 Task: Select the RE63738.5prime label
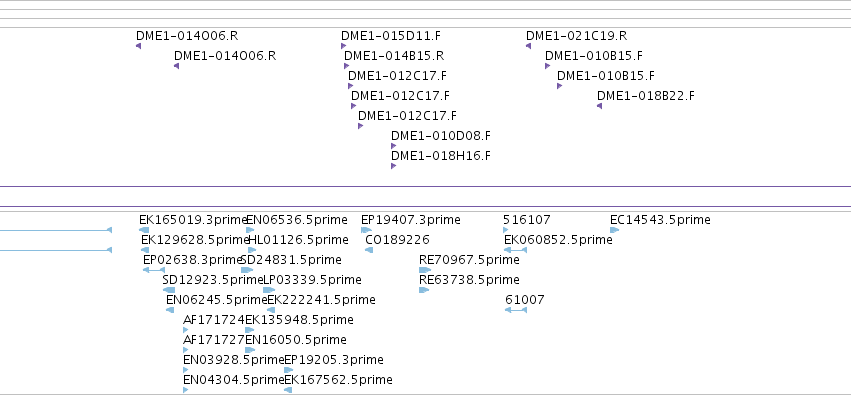click(469, 280)
